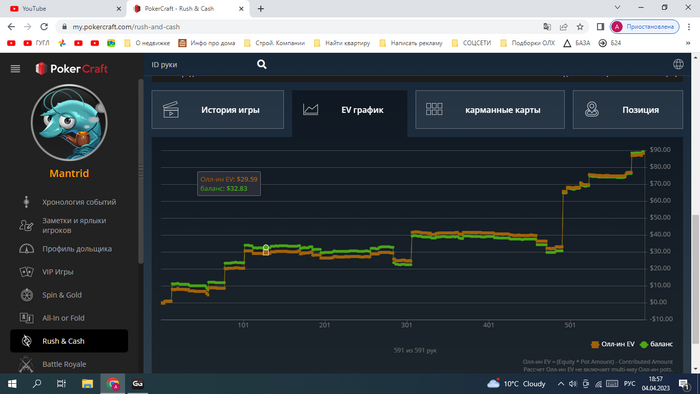
Task: Open the ГУГЛ bookmark
Action: 37,43
